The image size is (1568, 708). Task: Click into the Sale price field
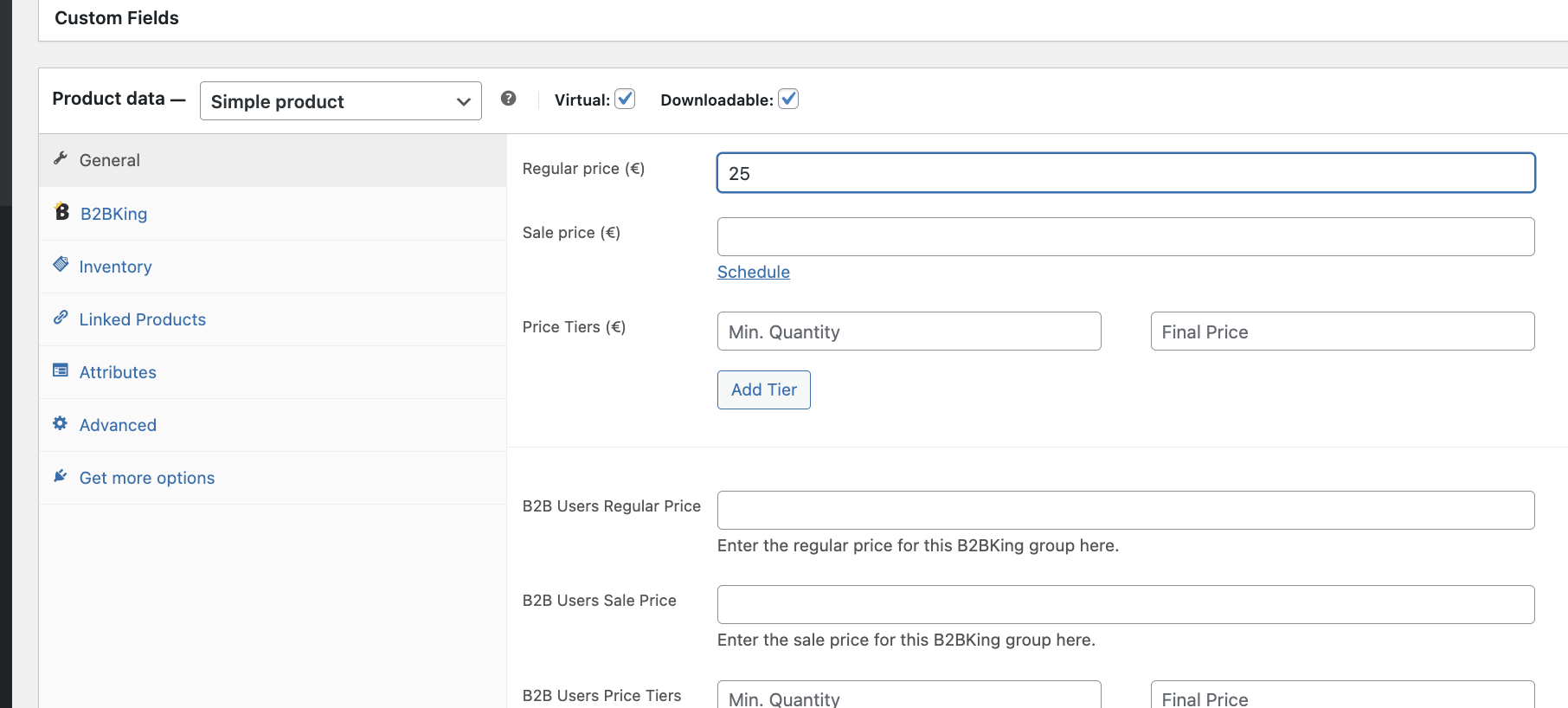pos(1126,236)
